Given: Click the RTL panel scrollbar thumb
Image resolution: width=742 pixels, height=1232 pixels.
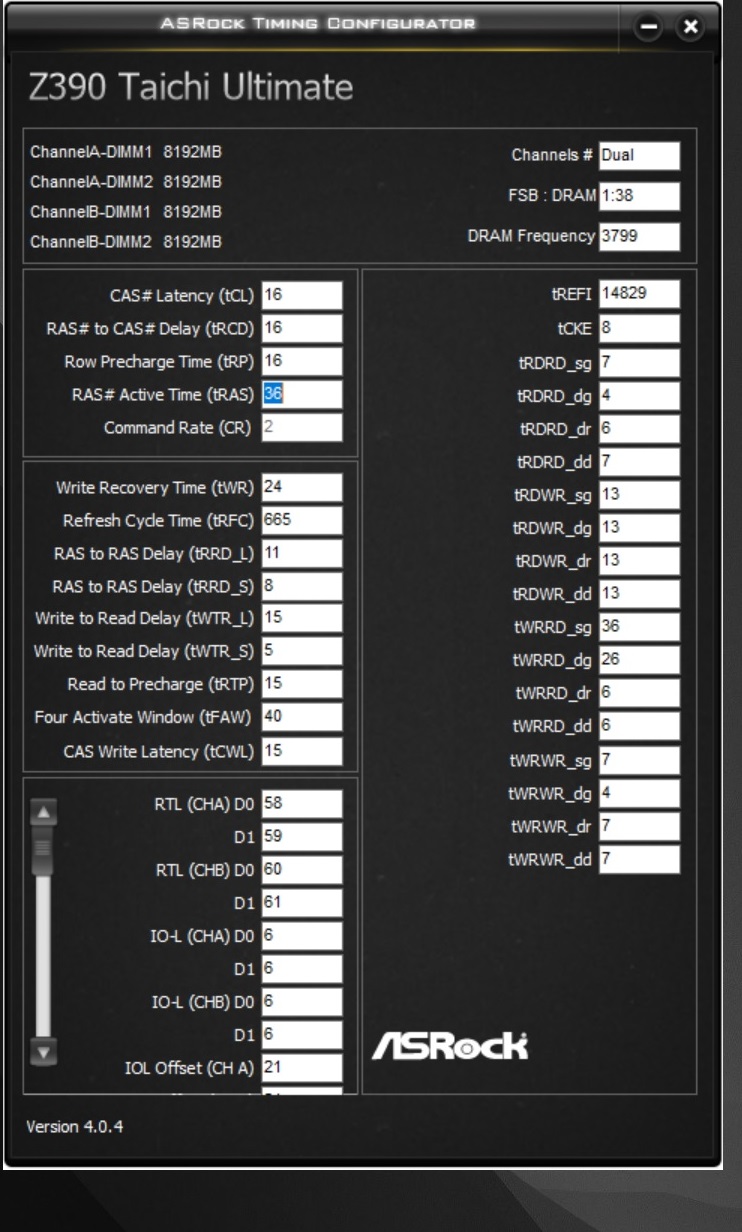Looking at the screenshot, I should coord(43,851).
